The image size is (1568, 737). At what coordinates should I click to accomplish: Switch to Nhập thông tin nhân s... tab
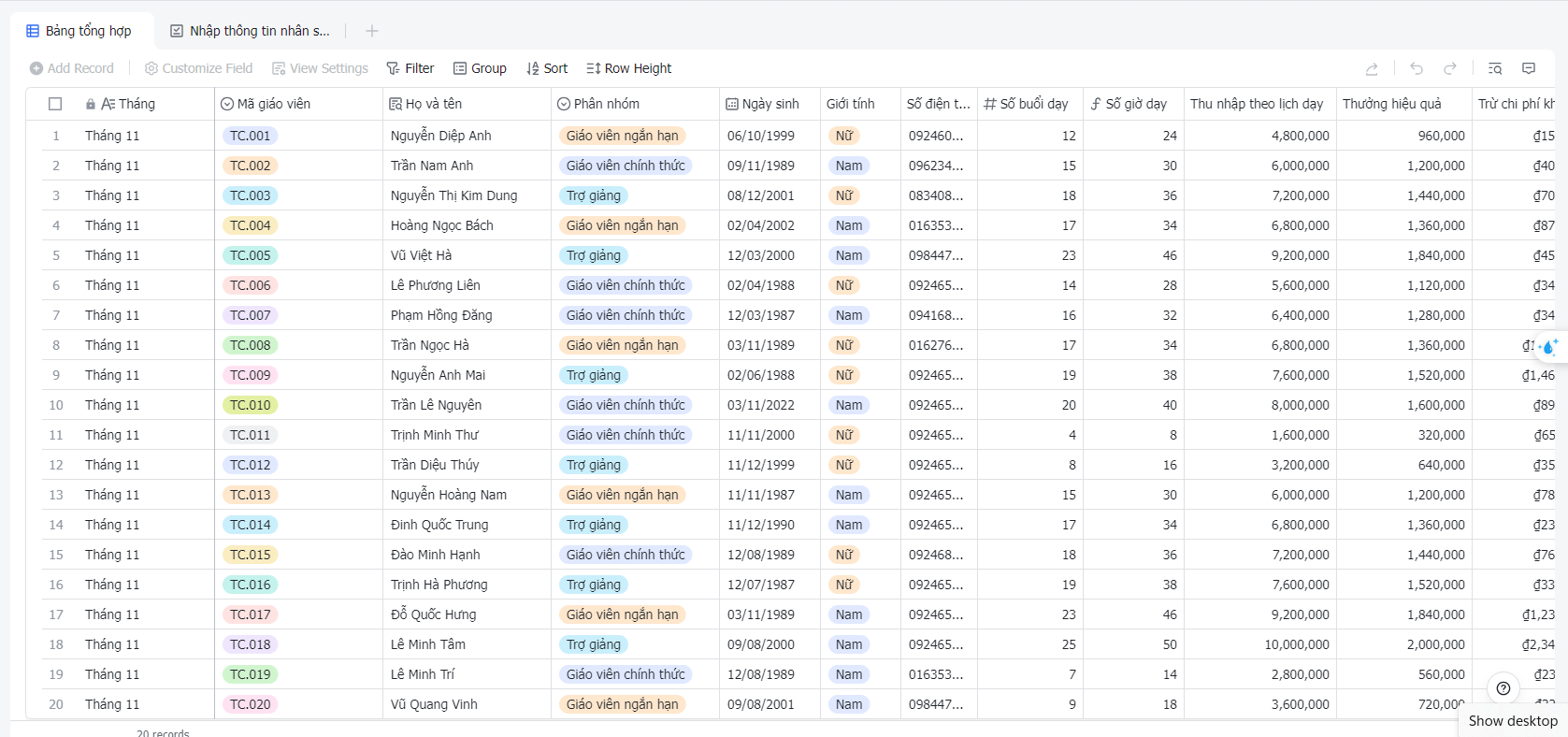pos(250,31)
